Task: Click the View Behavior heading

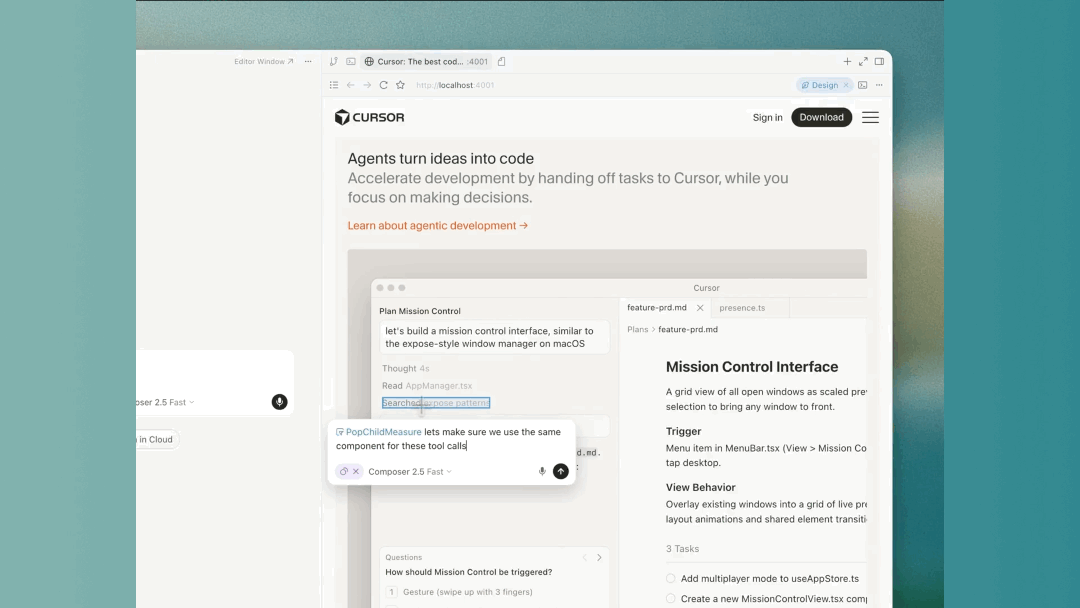Action: 700,487
